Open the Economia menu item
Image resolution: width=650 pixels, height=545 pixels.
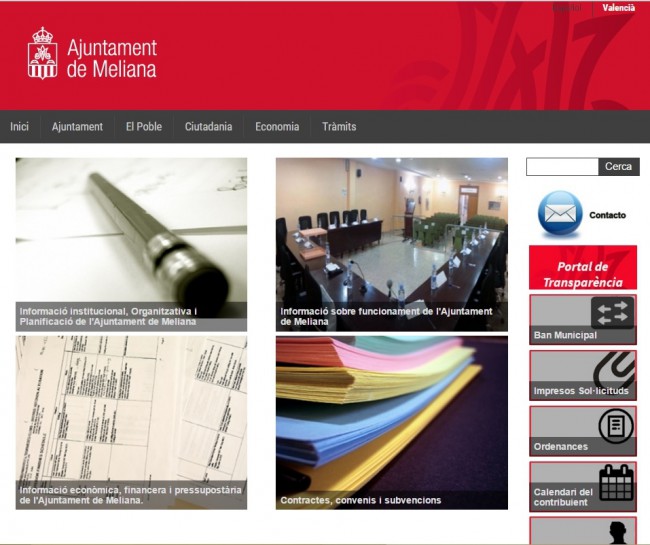click(x=277, y=127)
